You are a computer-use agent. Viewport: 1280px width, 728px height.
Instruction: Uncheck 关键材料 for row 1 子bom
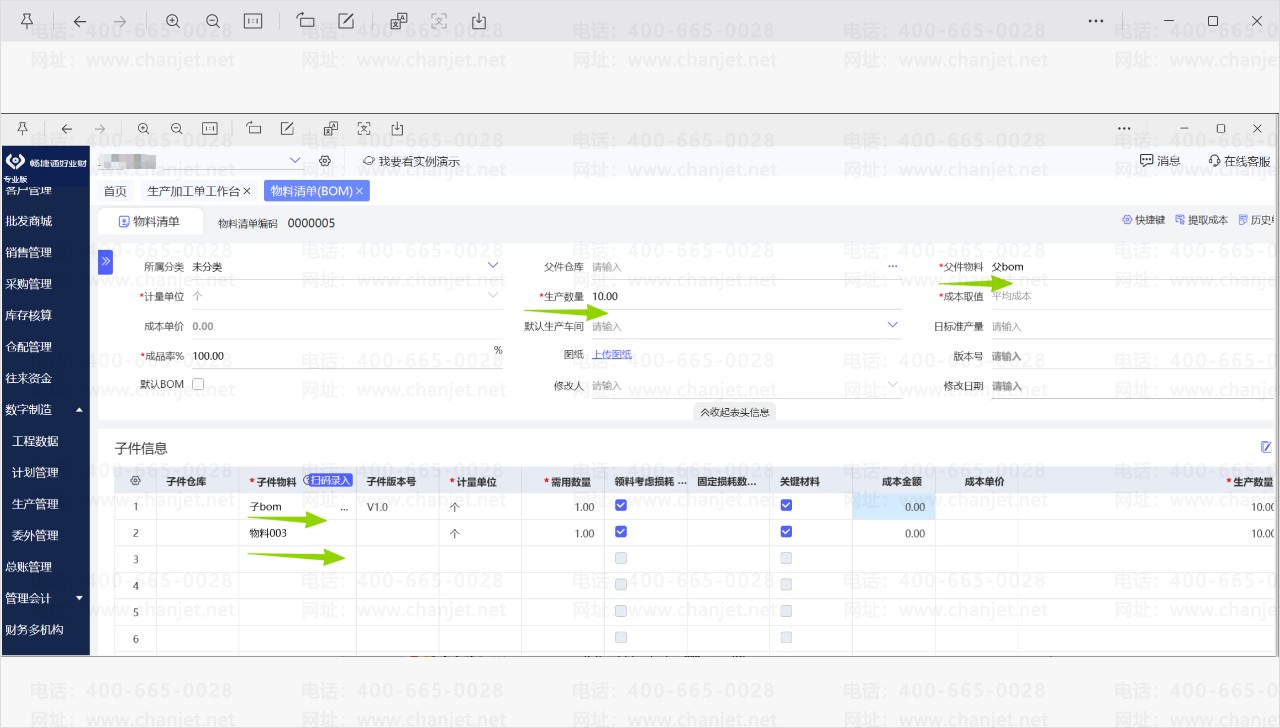tap(786, 506)
